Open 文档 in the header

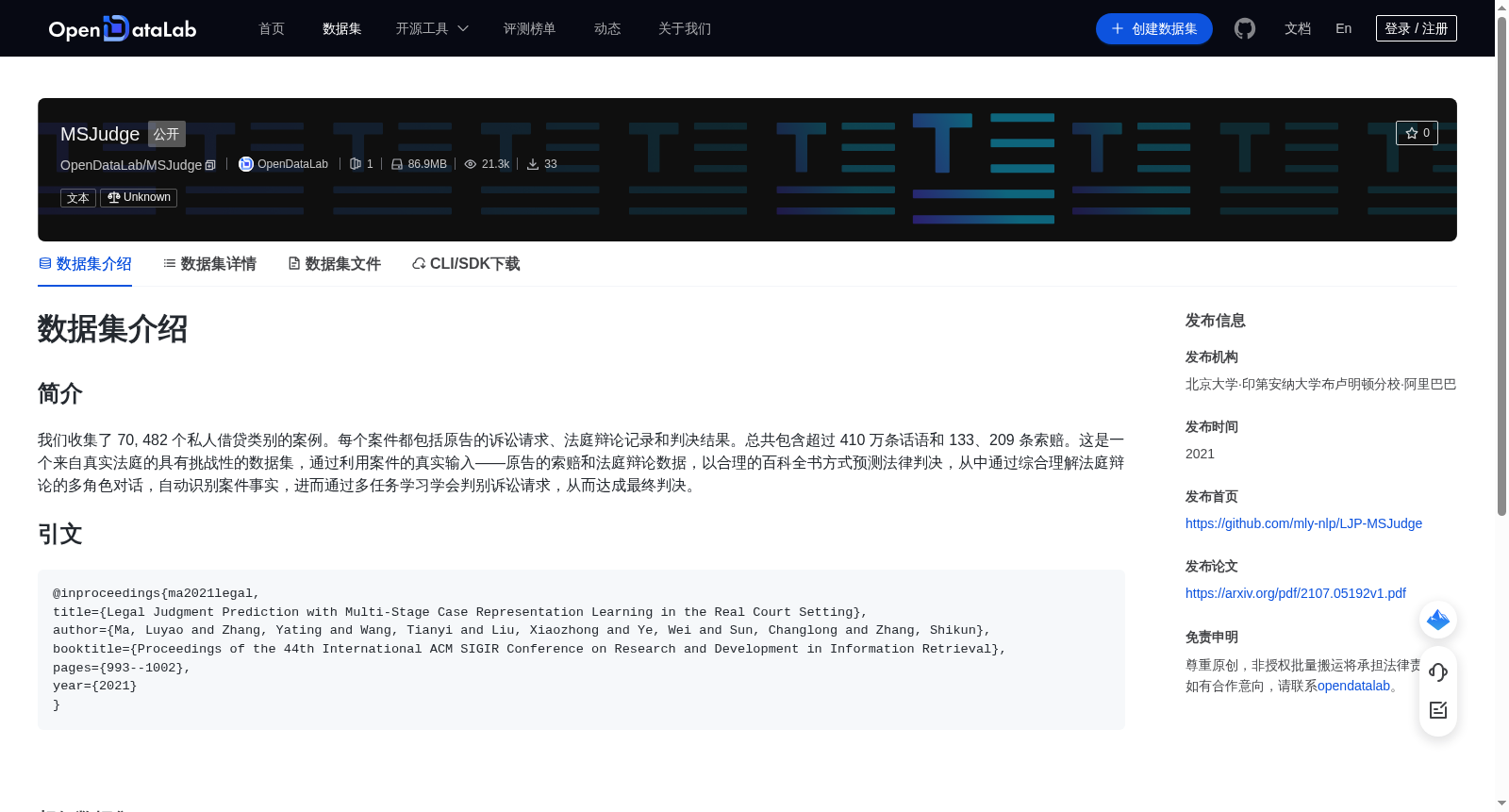pyautogui.click(x=1298, y=28)
